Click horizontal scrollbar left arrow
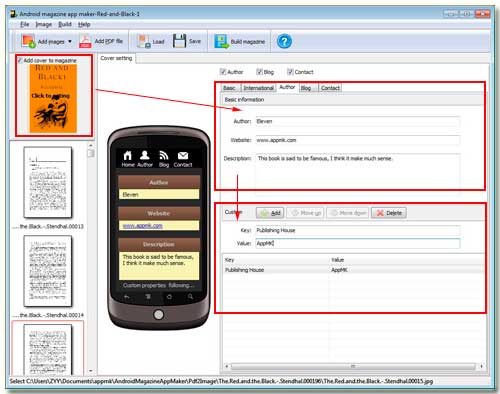 (227, 366)
